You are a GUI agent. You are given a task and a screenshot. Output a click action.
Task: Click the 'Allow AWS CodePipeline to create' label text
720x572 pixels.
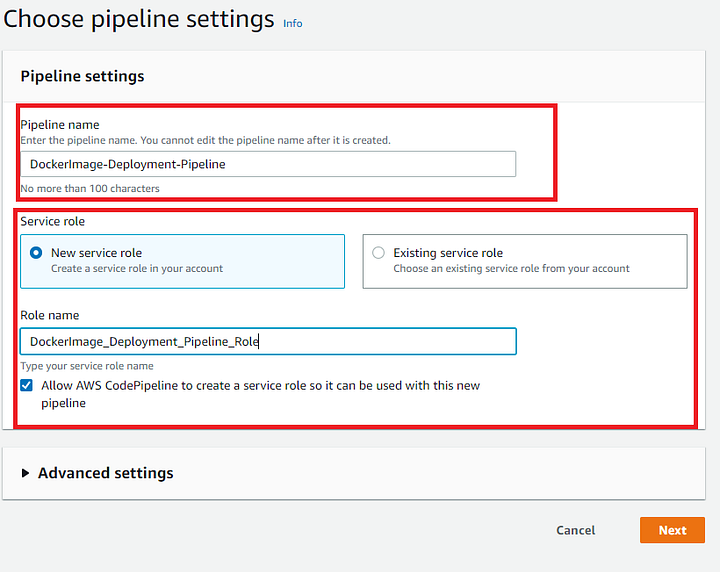260,385
